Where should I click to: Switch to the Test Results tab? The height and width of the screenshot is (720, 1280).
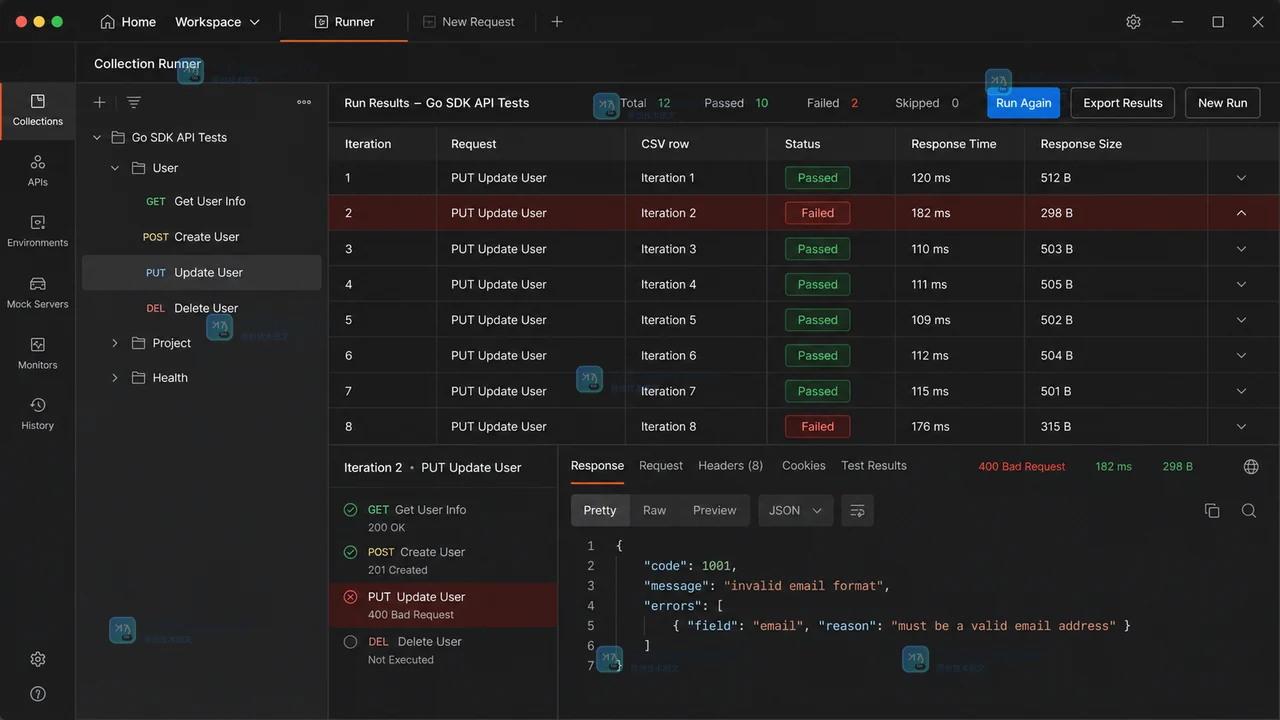point(874,466)
